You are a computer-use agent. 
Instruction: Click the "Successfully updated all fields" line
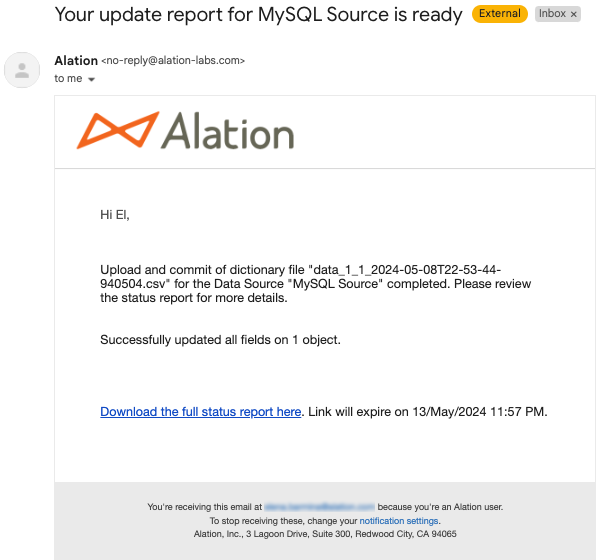click(x=220, y=340)
